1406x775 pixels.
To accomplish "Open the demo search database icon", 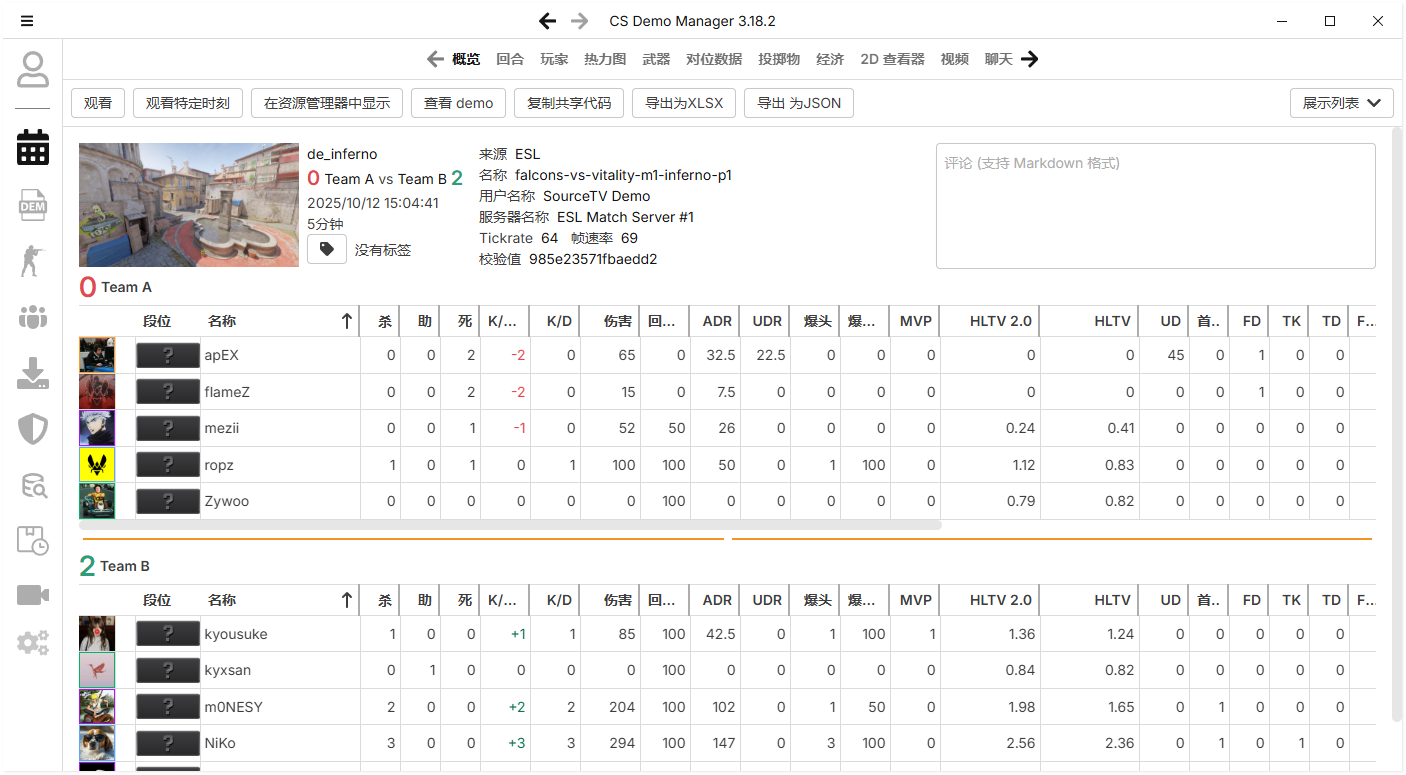I will click(x=33, y=486).
